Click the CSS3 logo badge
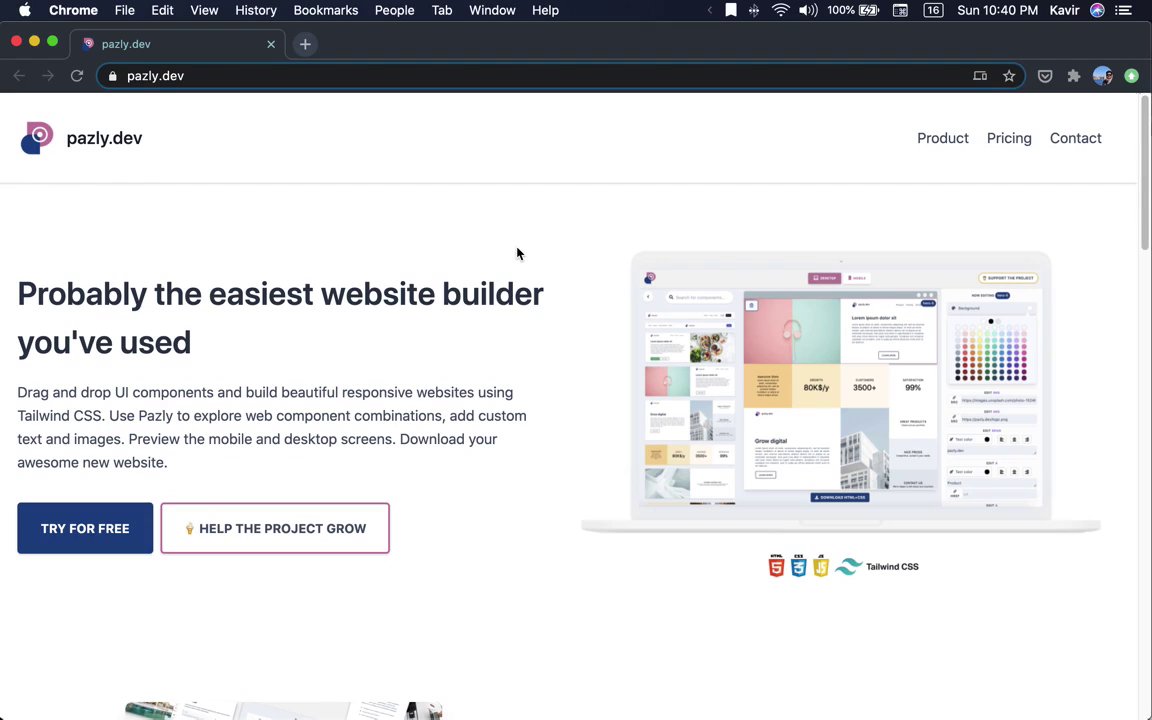This screenshot has width=1152, height=720. 799,566
